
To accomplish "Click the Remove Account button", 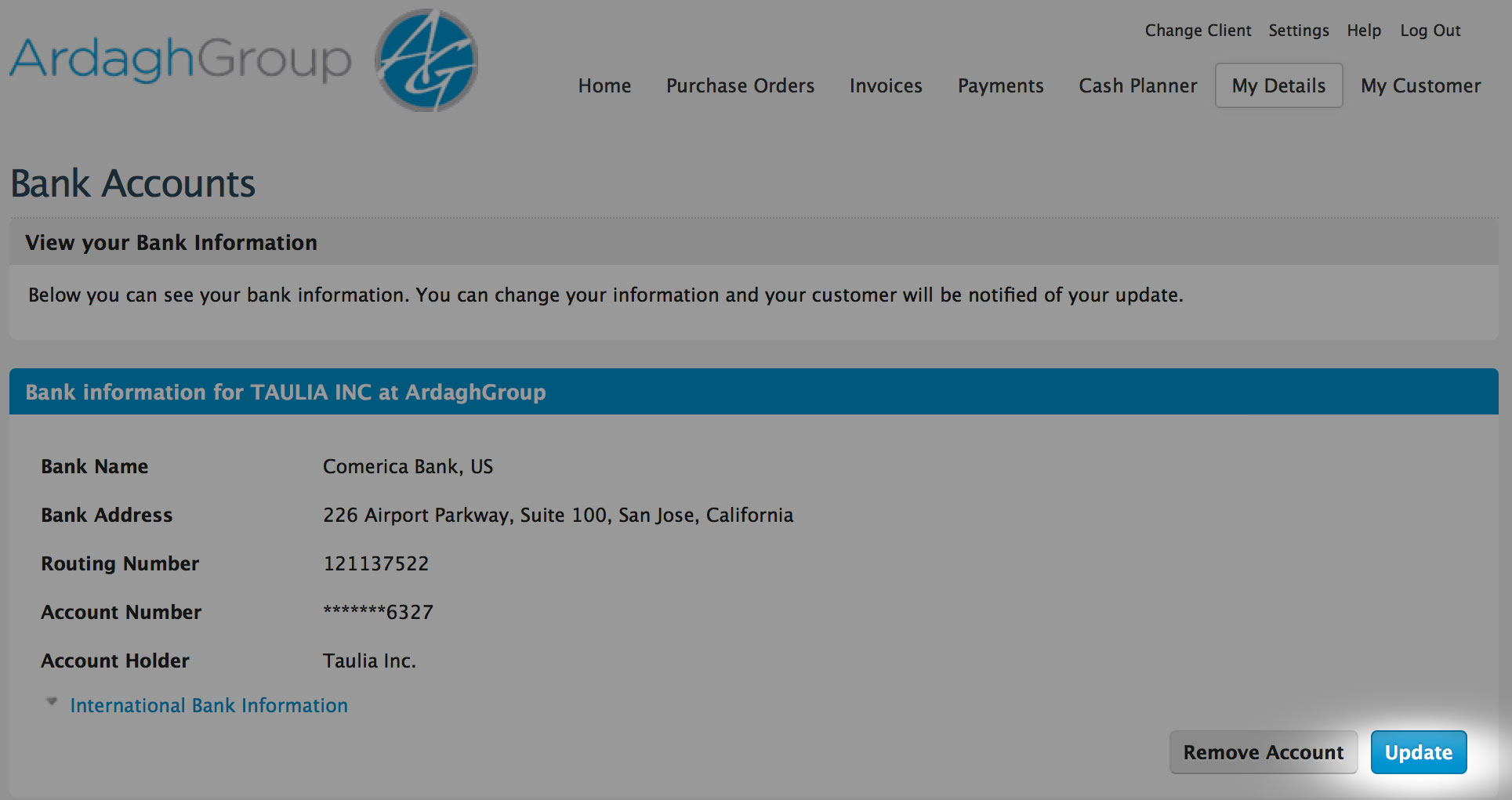I will pos(1264,752).
